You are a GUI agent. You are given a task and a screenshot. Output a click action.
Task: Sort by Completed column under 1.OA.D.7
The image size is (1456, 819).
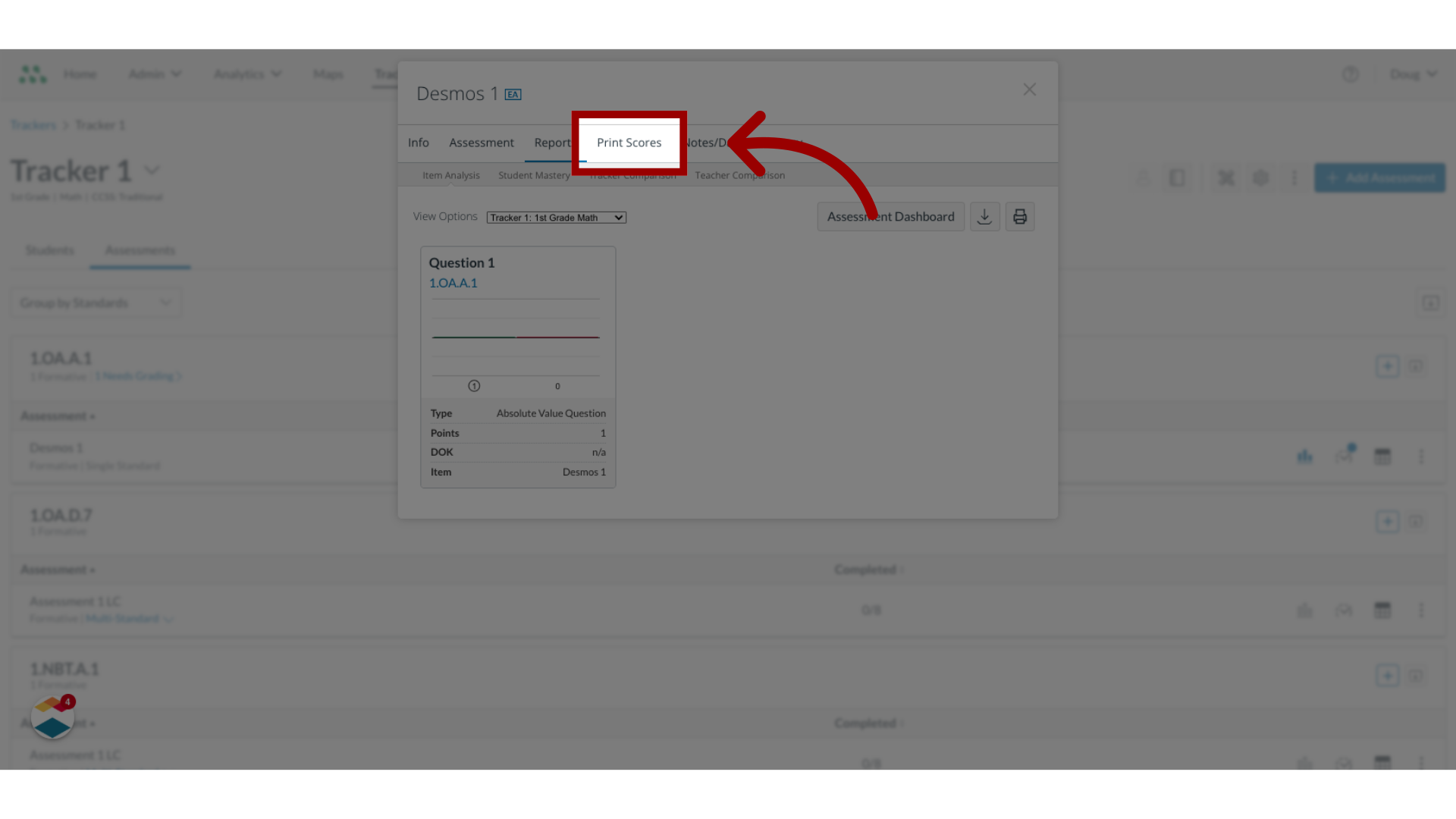pyautogui.click(x=869, y=570)
